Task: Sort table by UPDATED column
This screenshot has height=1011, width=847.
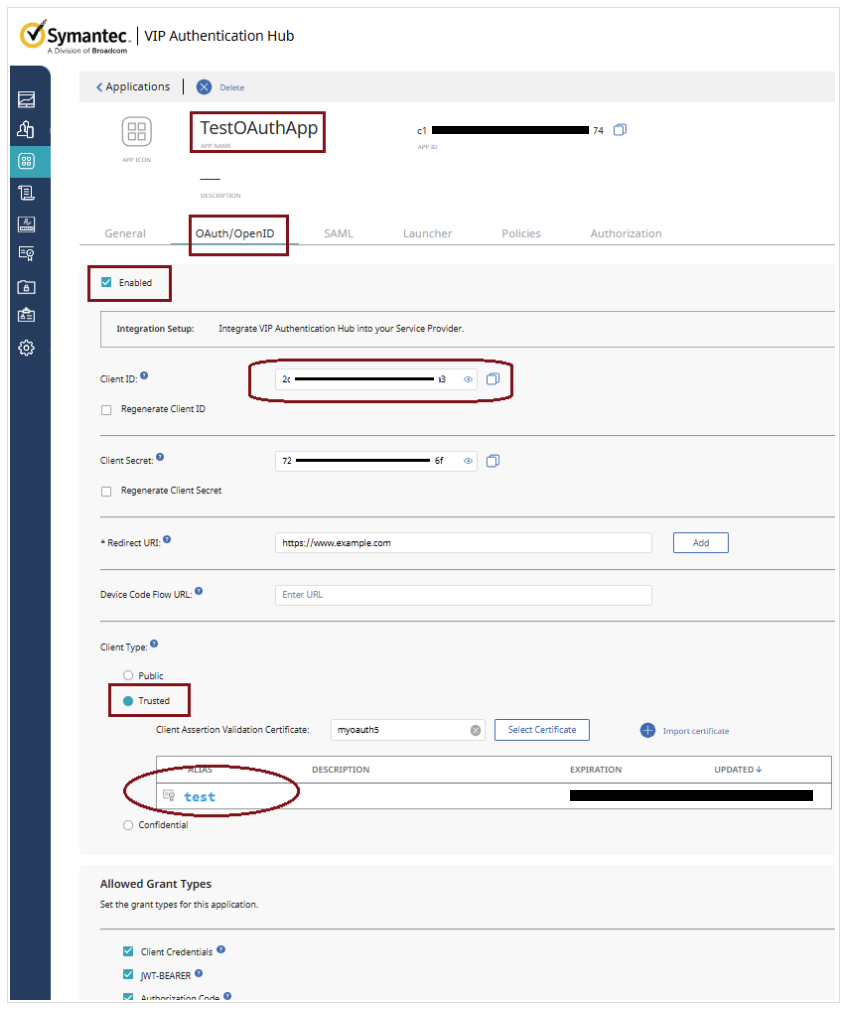Action: pos(737,769)
